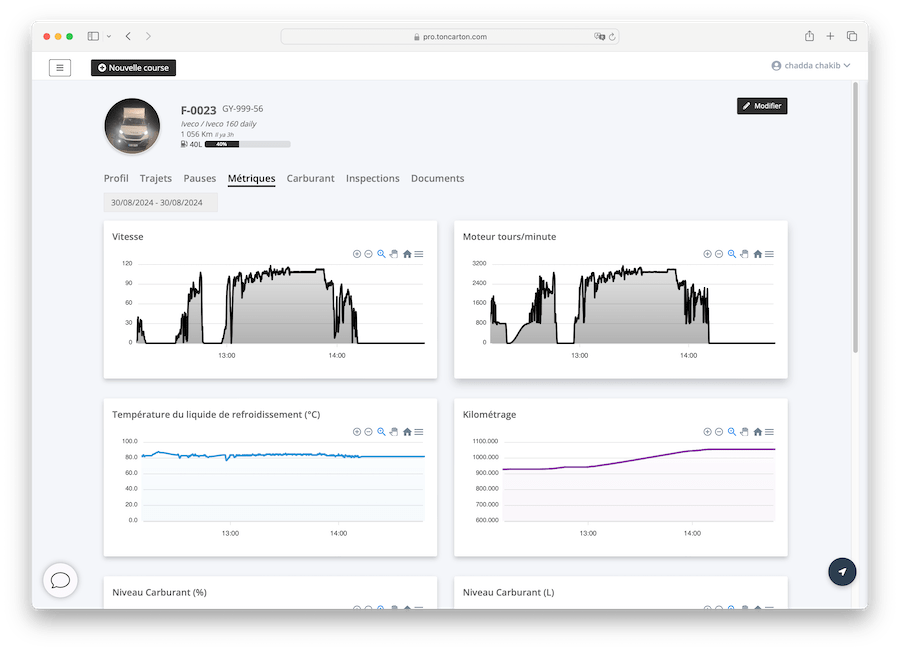Click the 40% fuel level bar
This screenshot has width=900, height=651.
click(247, 144)
